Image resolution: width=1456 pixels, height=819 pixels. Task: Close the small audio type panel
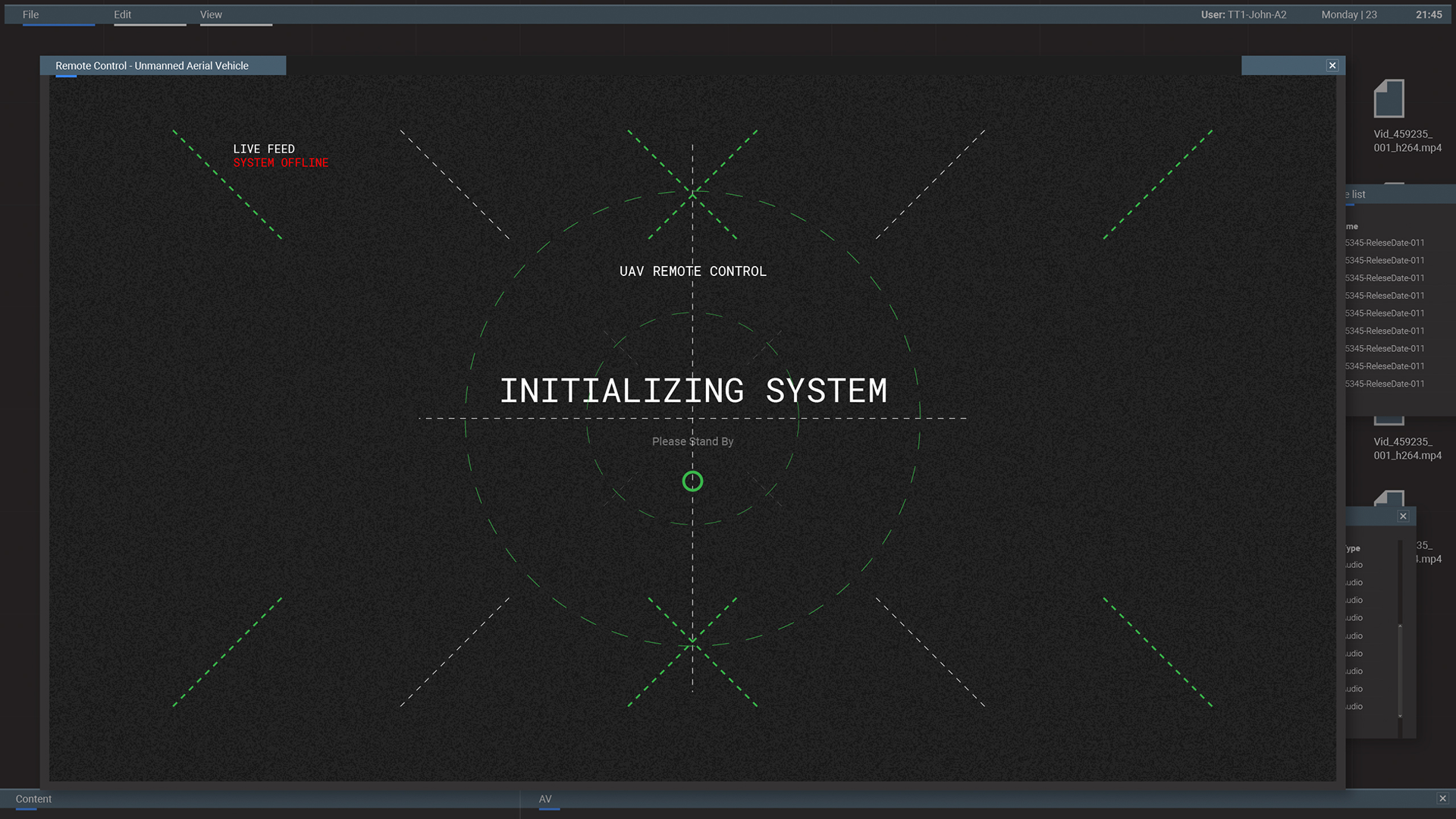(x=1403, y=516)
